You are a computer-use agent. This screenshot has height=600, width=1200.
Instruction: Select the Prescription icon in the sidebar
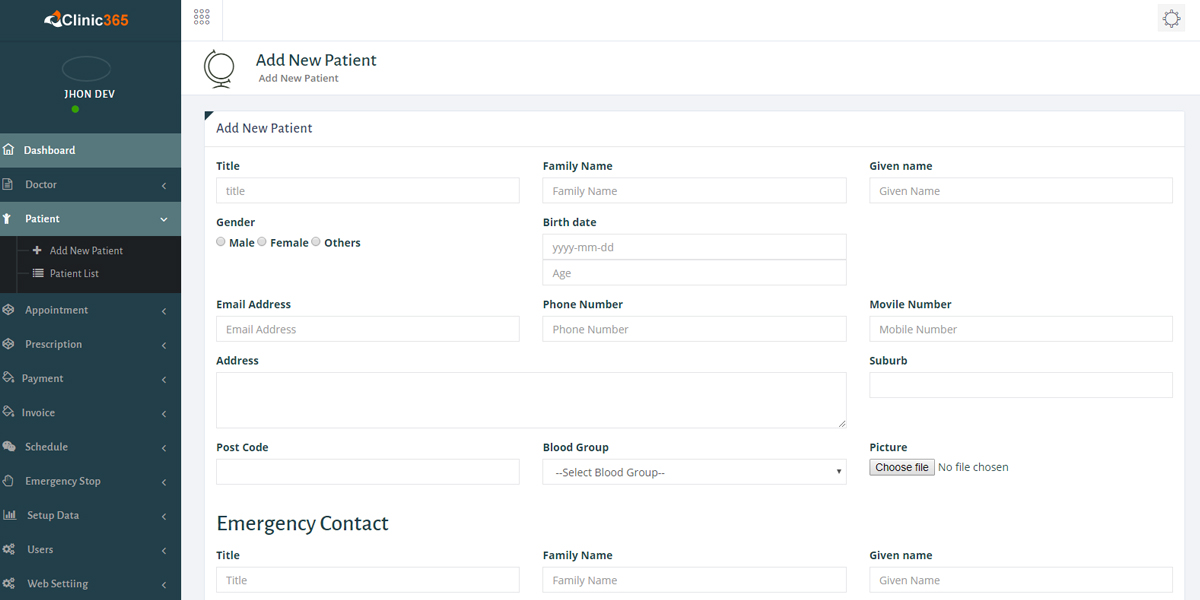click(11, 344)
